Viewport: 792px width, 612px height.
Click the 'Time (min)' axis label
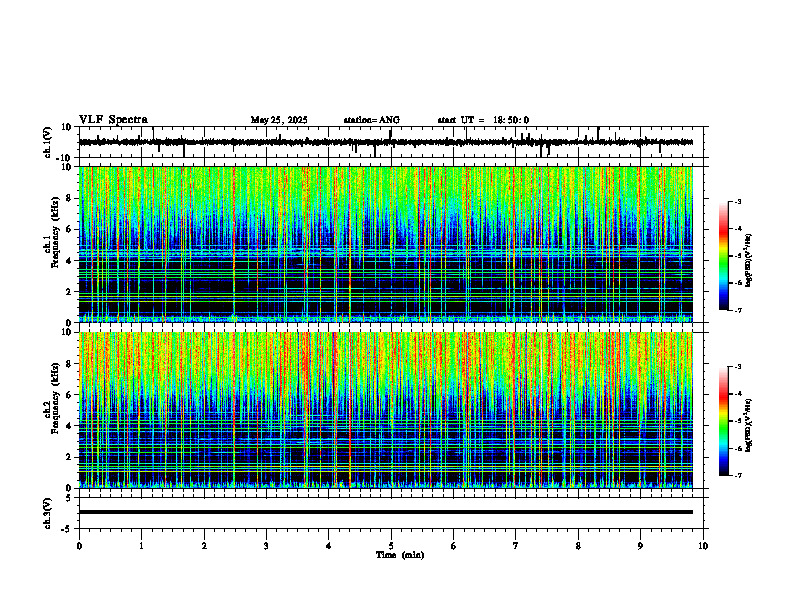(400, 555)
